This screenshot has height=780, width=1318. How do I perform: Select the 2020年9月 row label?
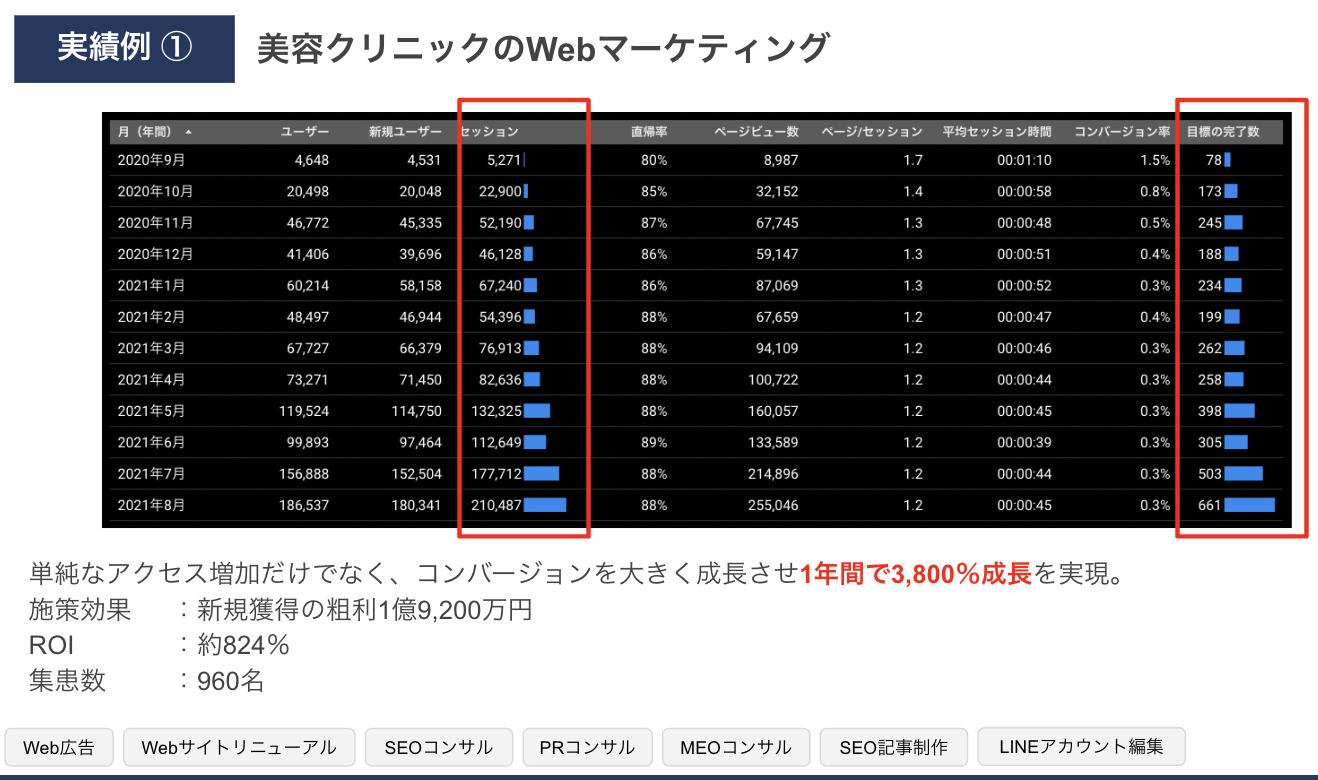tap(151, 160)
